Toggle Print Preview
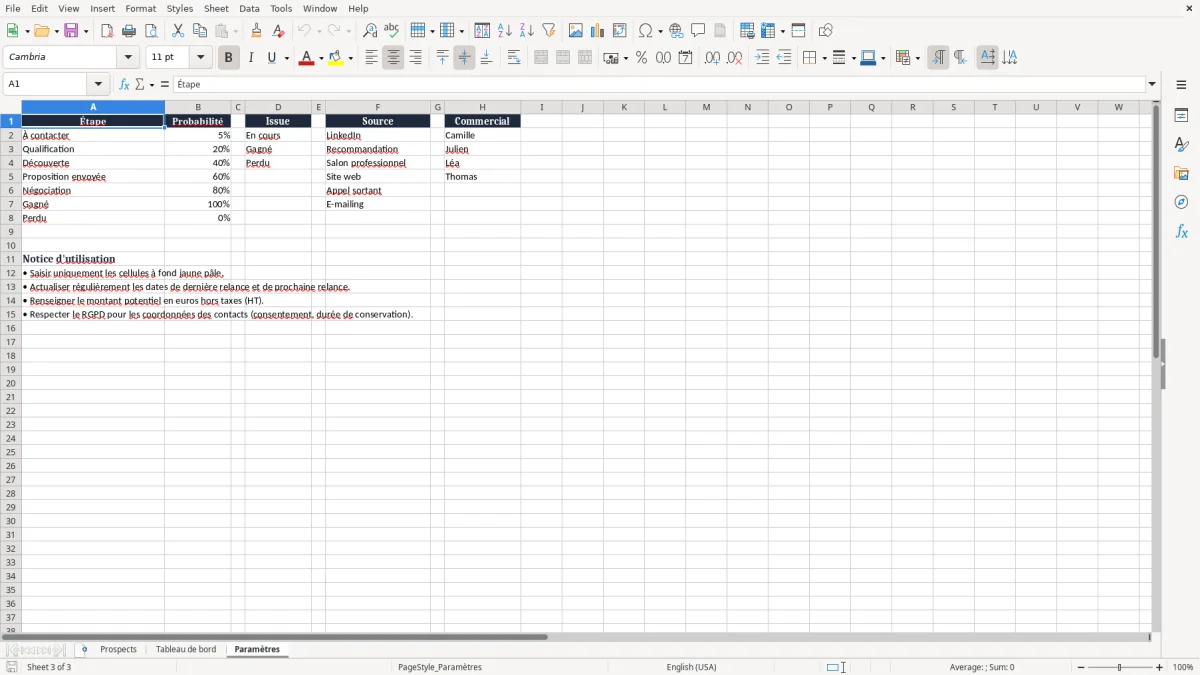 click(x=151, y=31)
